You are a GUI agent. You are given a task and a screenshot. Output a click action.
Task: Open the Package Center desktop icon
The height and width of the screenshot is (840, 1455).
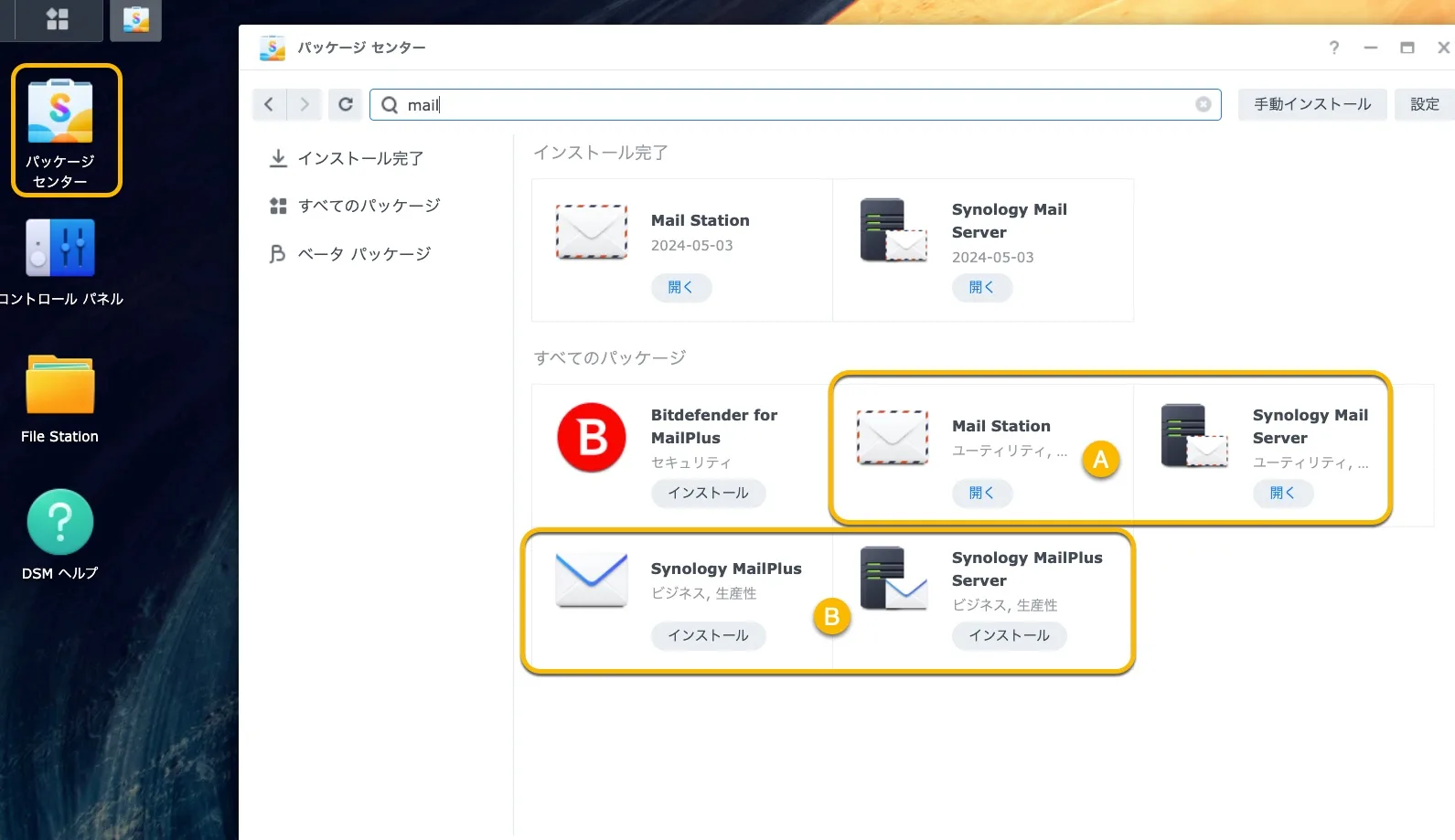(x=60, y=130)
